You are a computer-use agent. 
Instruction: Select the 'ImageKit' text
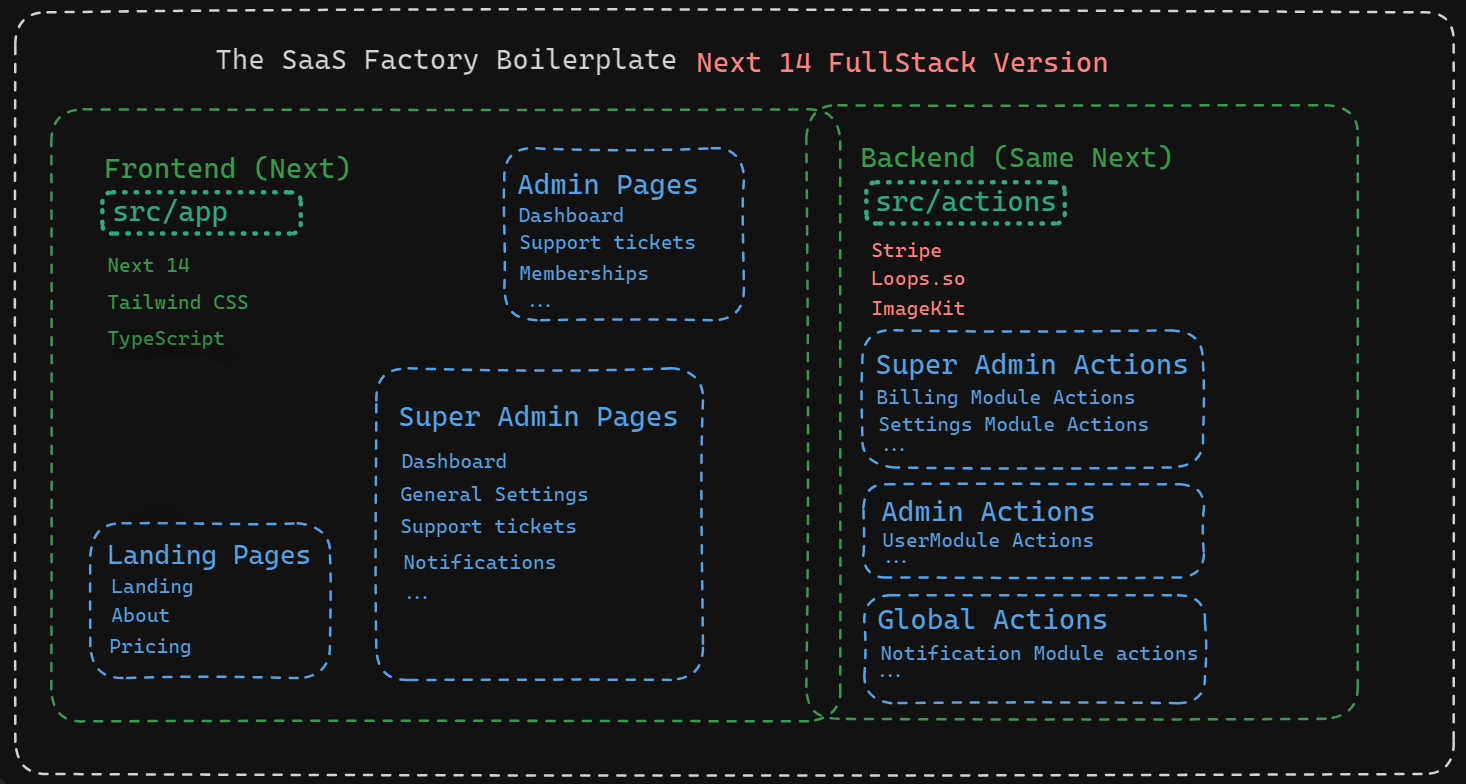coord(918,308)
